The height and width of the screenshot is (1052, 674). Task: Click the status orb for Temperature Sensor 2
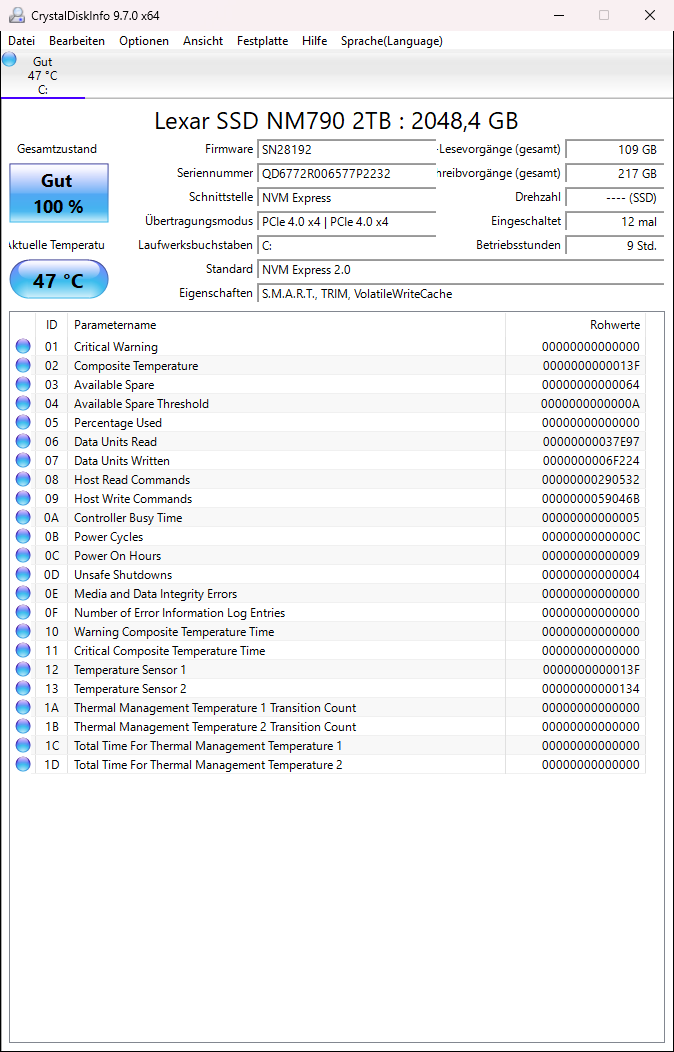[23, 689]
